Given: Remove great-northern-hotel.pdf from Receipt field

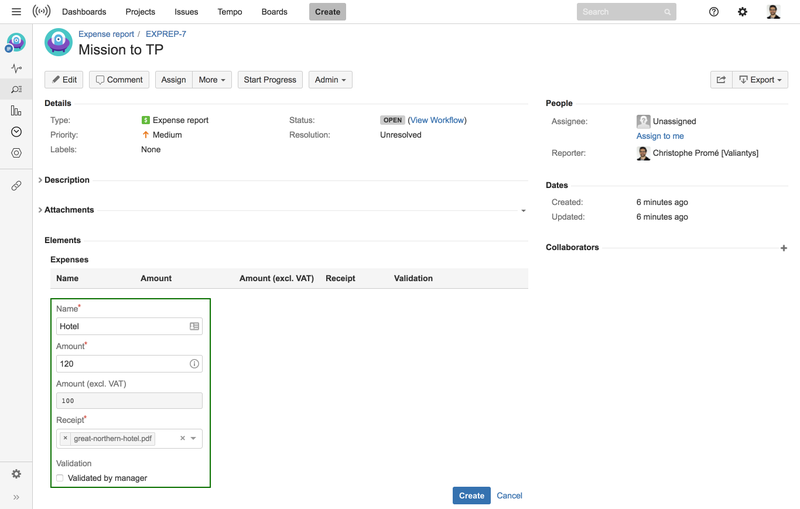Looking at the screenshot, I should 66,438.
